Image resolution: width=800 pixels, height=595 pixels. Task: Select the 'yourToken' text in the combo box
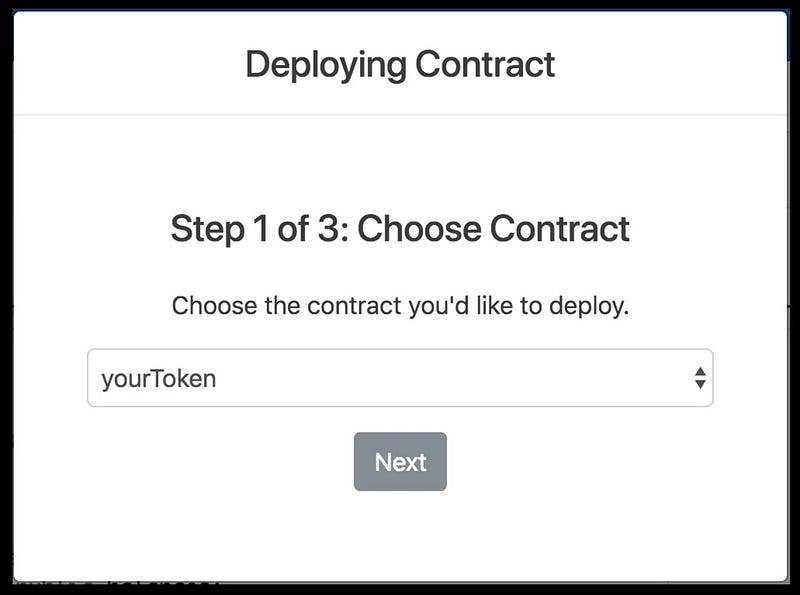159,379
